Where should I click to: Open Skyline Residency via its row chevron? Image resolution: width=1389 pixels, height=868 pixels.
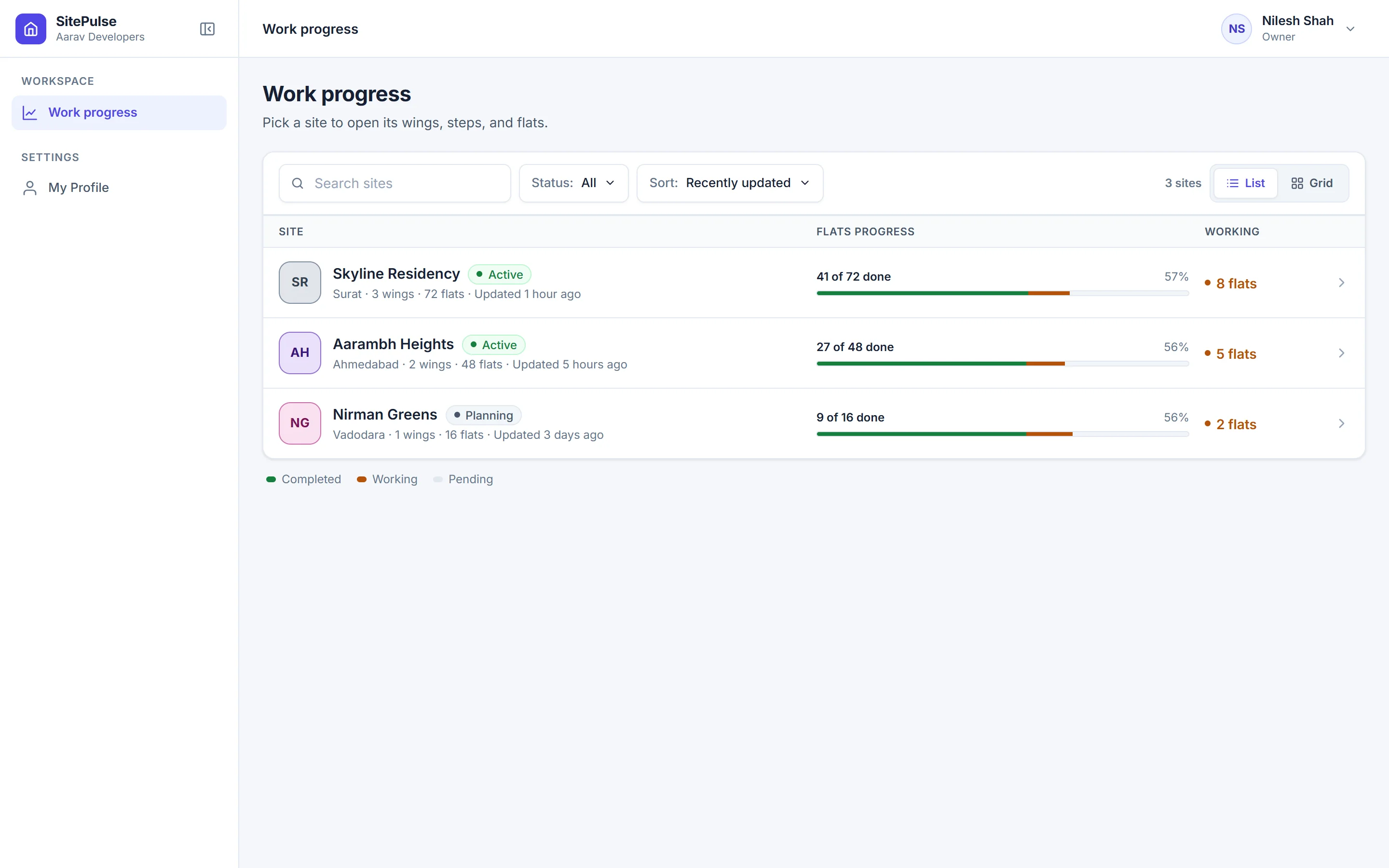tap(1341, 283)
